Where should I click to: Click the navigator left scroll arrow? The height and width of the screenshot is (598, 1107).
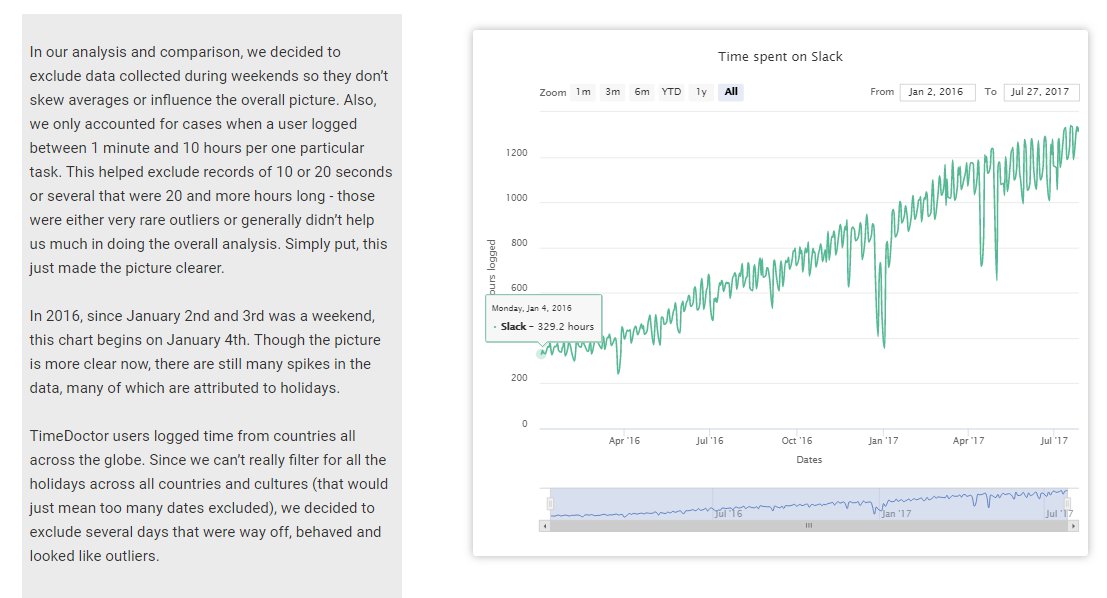(x=545, y=525)
